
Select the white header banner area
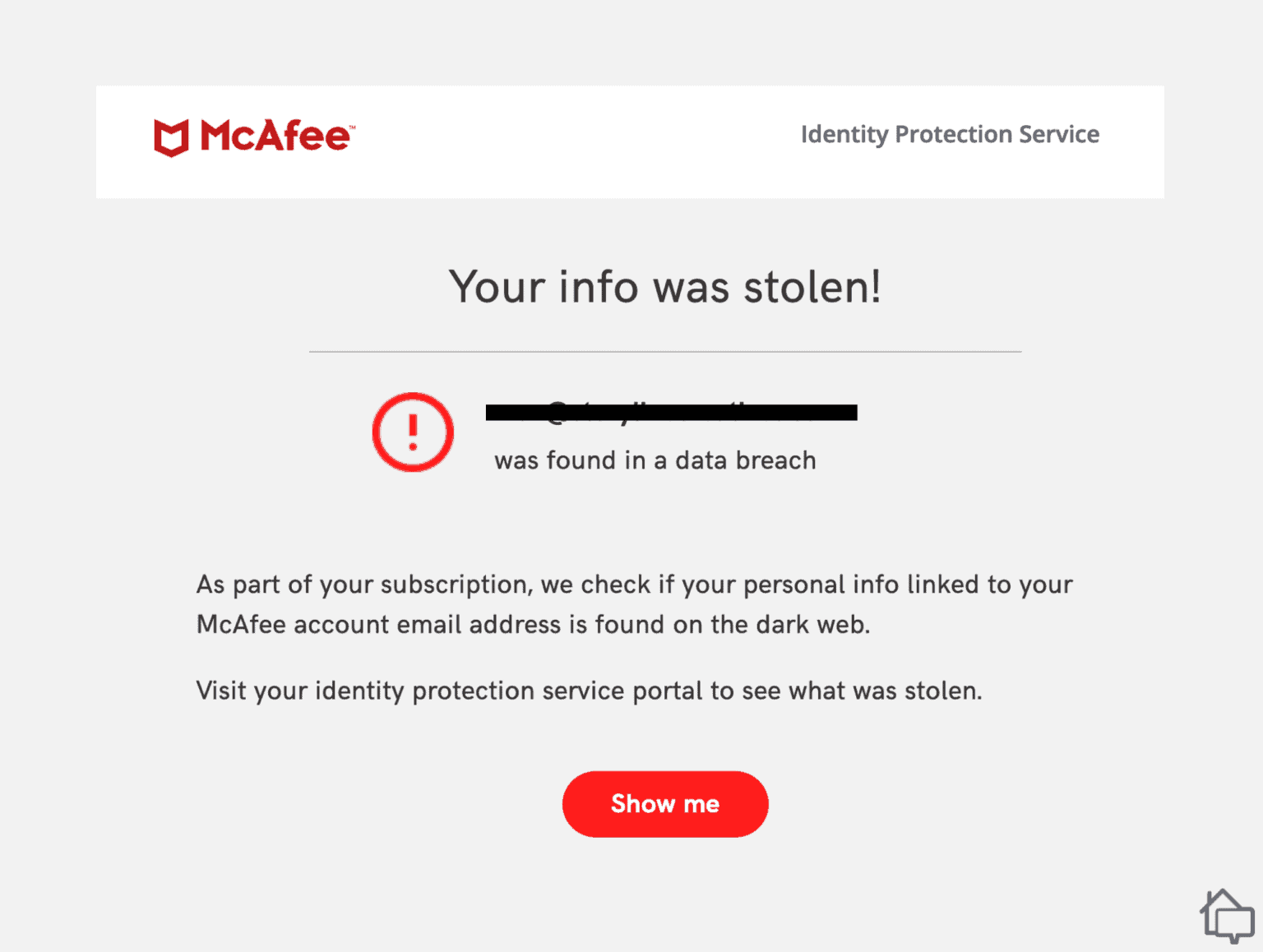click(630, 141)
